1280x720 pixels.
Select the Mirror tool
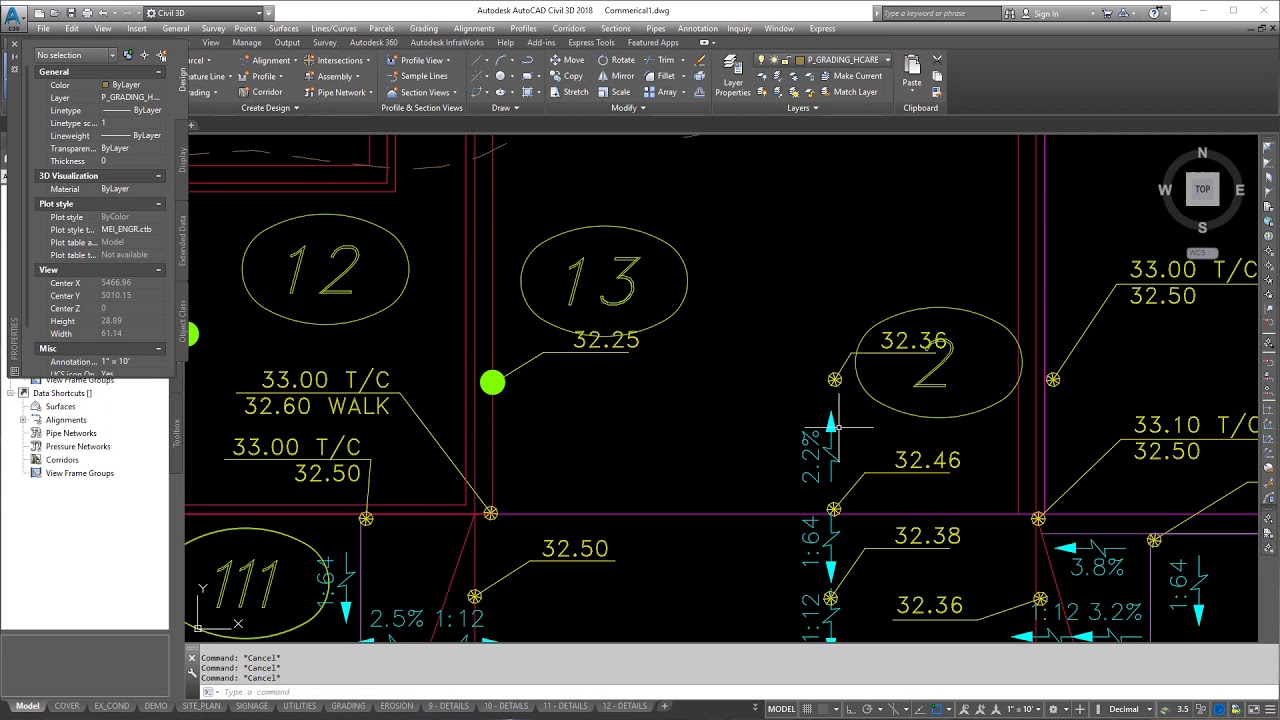click(616, 76)
